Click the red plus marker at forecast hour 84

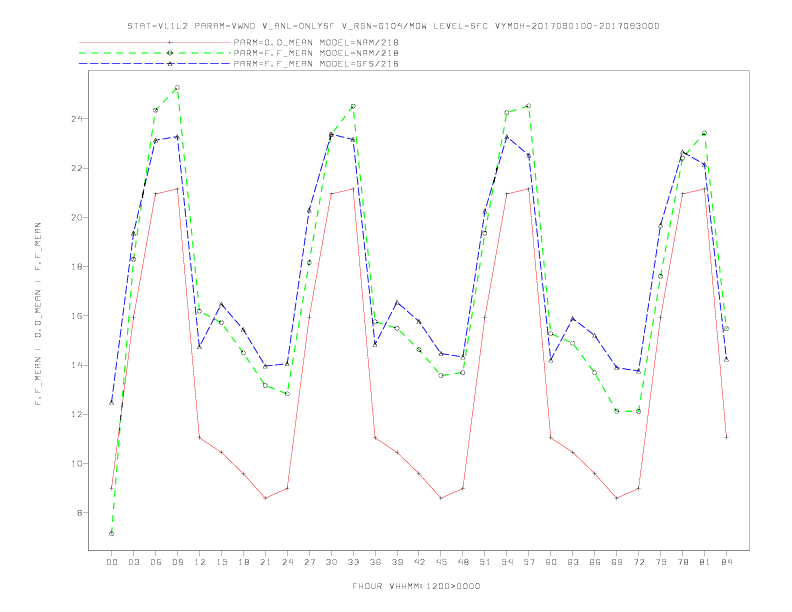click(x=726, y=437)
